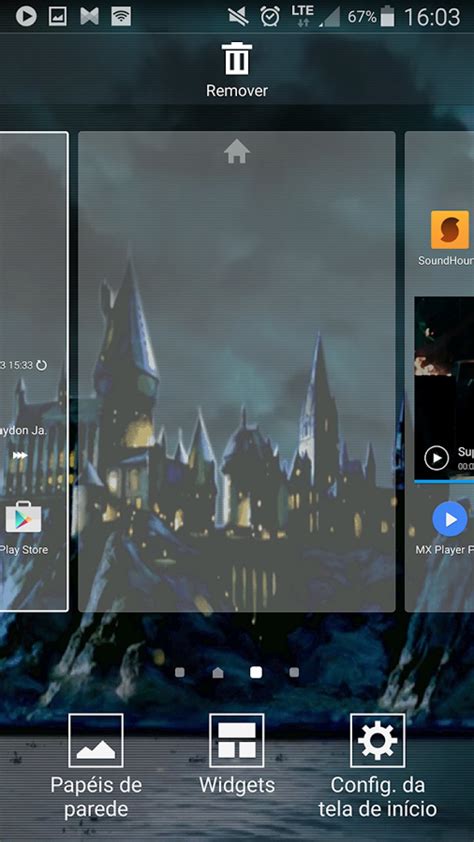Tap the 16:03 clock in status bar
This screenshot has height=842, width=474.
coord(432,17)
